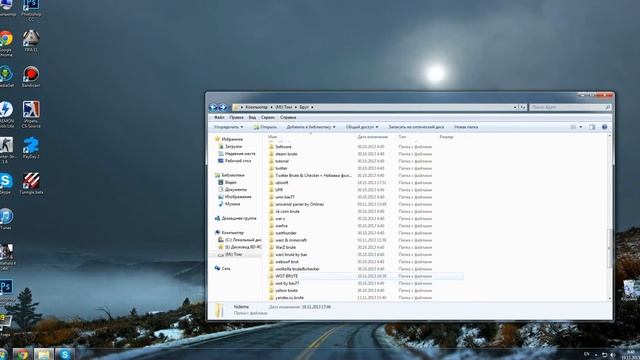The width and height of the screenshot is (640, 360).
Task: Click the File Explorer taskbar icon
Action: 43,354
